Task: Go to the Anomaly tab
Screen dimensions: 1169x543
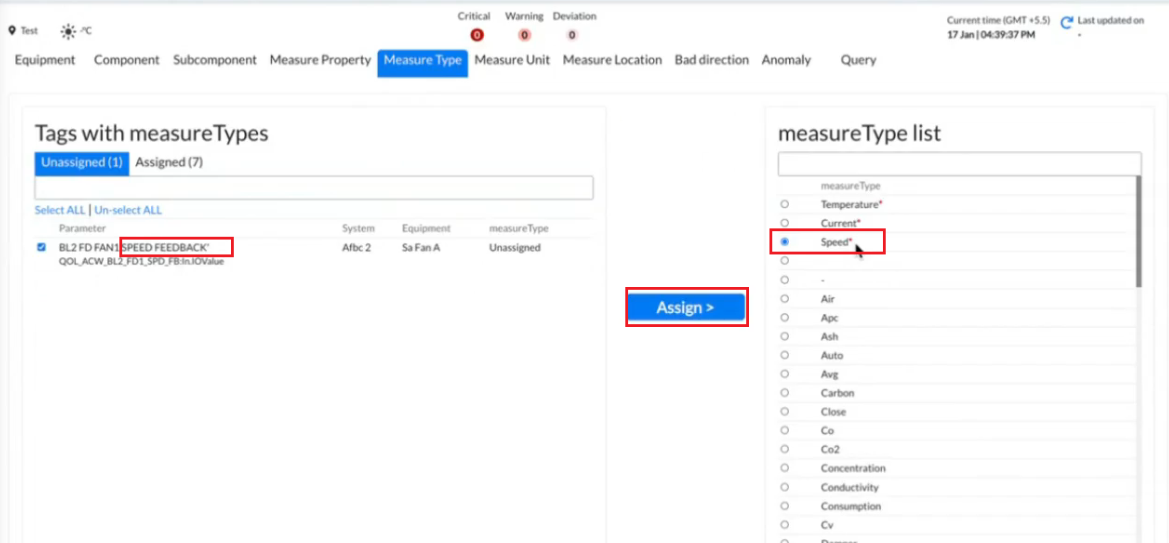Action: click(786, 60)
